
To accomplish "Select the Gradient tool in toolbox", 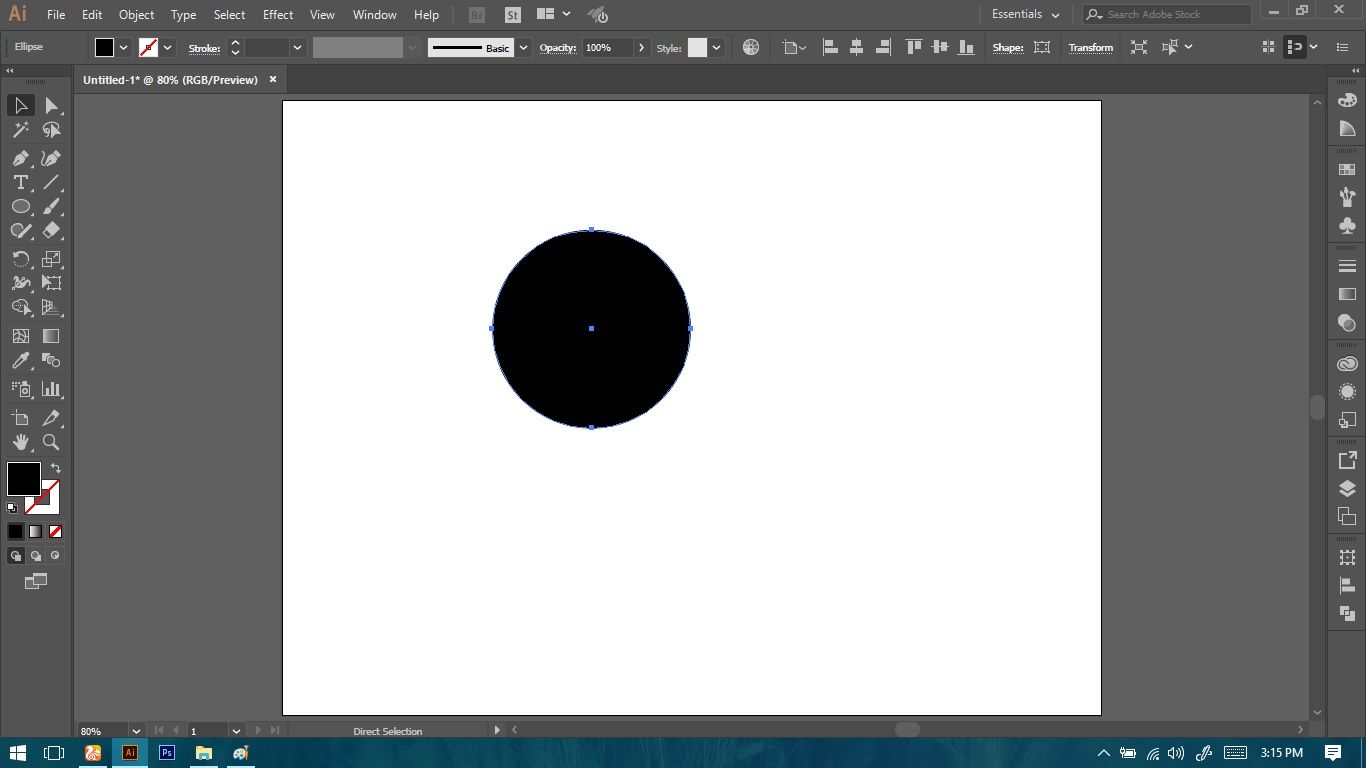I will 51,336.
